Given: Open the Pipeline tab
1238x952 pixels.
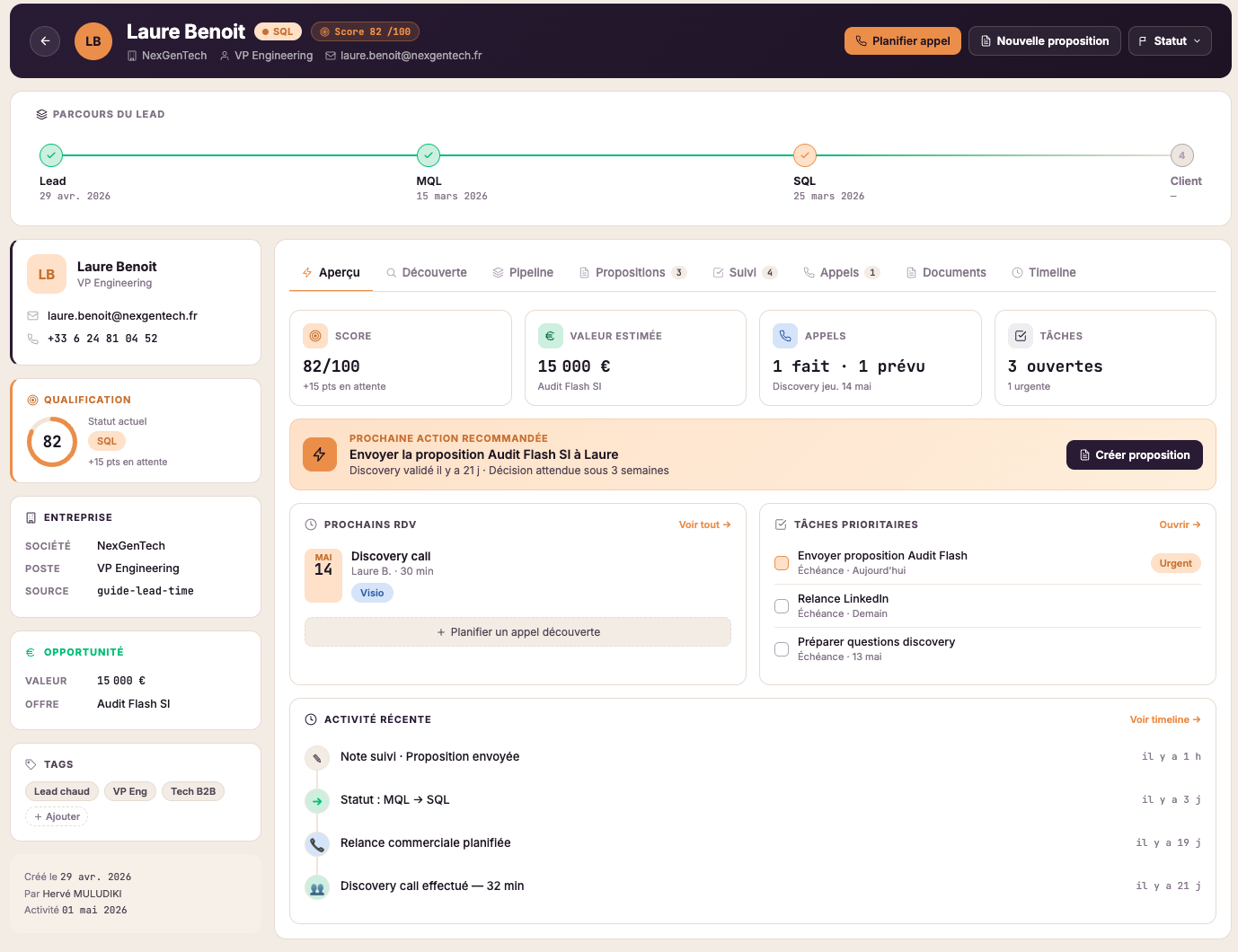Looking at the screenshot, I should point(523,273).
